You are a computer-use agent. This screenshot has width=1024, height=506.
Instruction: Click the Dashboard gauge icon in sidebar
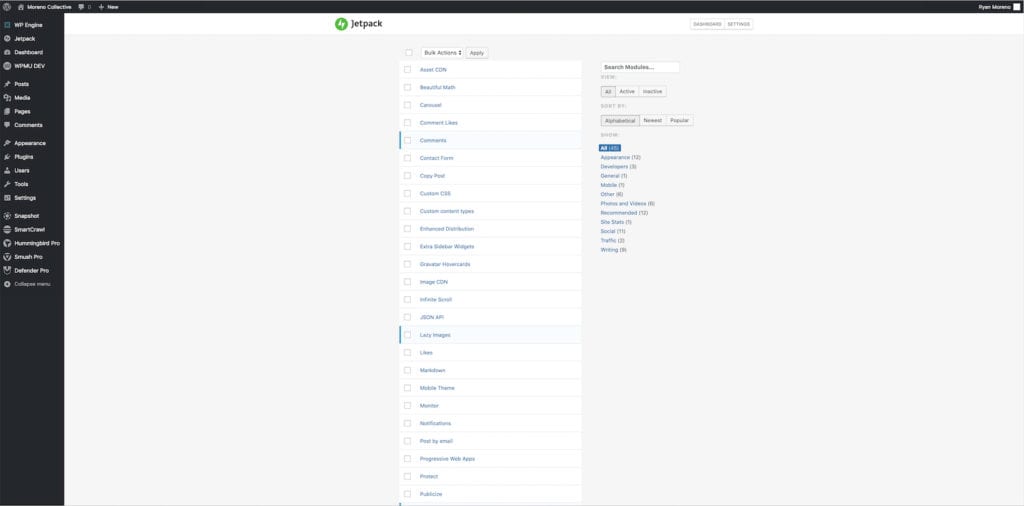[7, 52]
